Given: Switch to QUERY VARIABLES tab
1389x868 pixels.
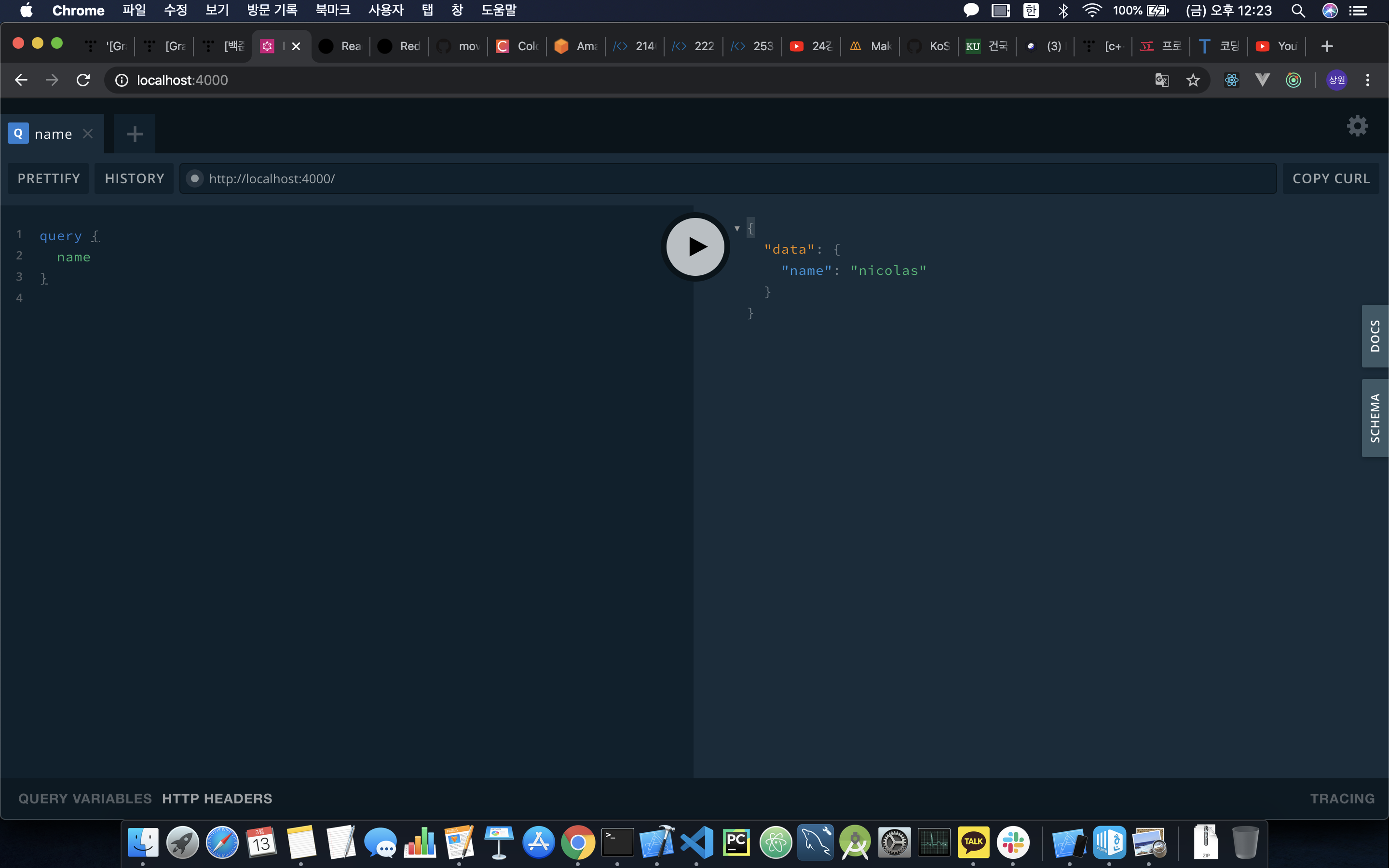Looking at the screenshot, I should 85,799.
